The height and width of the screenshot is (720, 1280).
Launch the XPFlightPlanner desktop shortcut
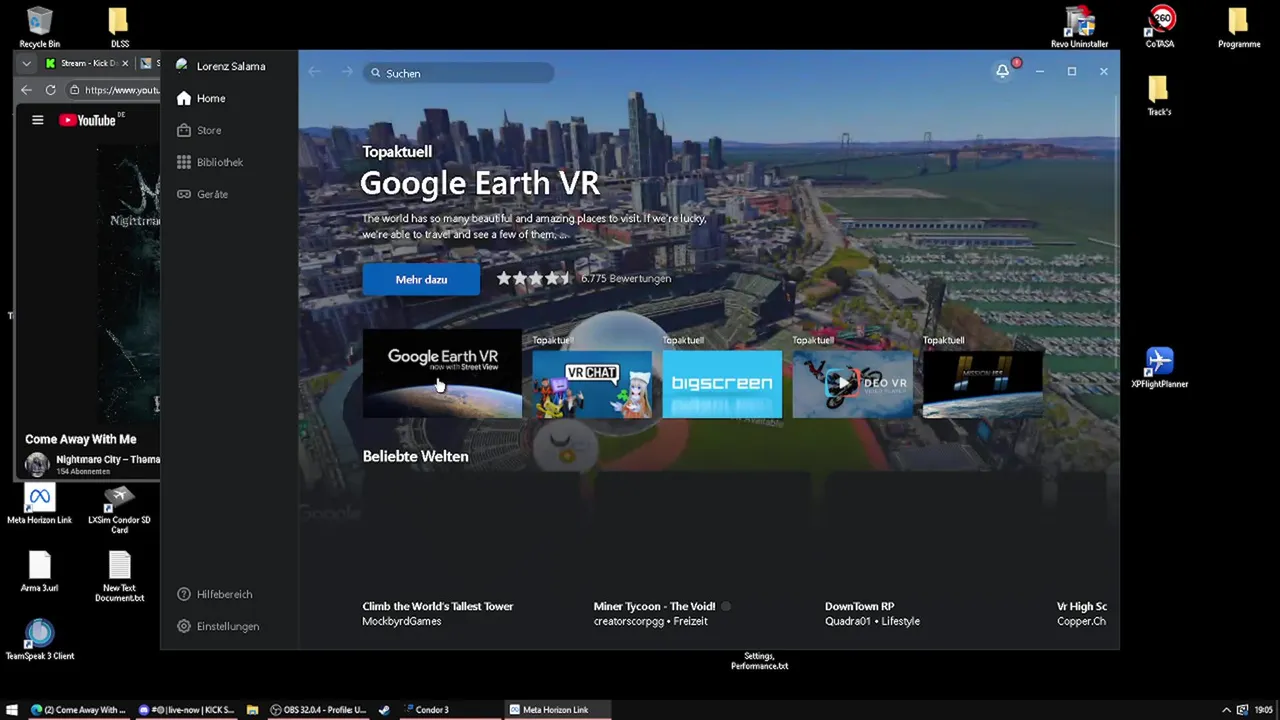pos(1159,367)
